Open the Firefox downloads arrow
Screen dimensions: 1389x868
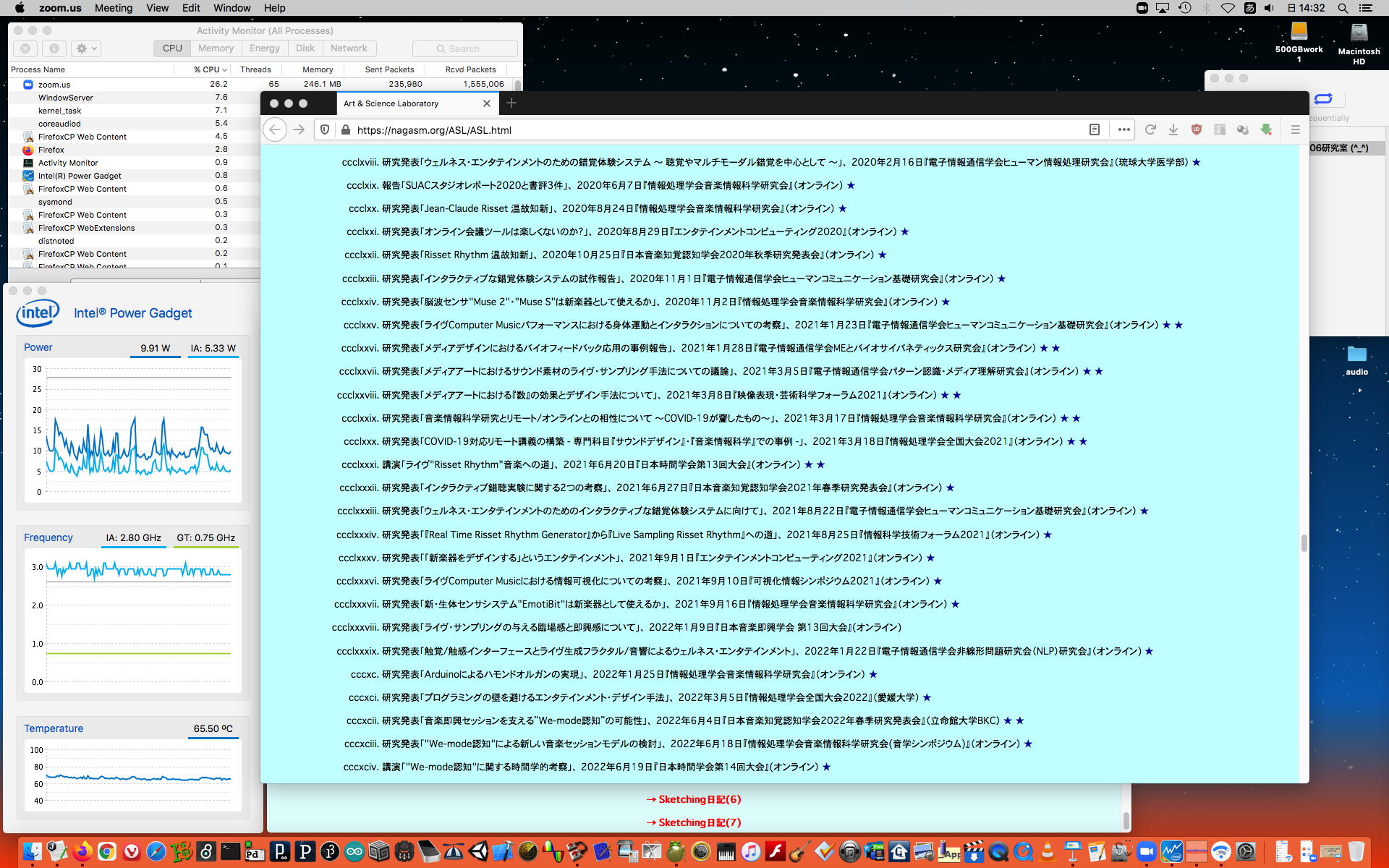tap(1173, 129)
